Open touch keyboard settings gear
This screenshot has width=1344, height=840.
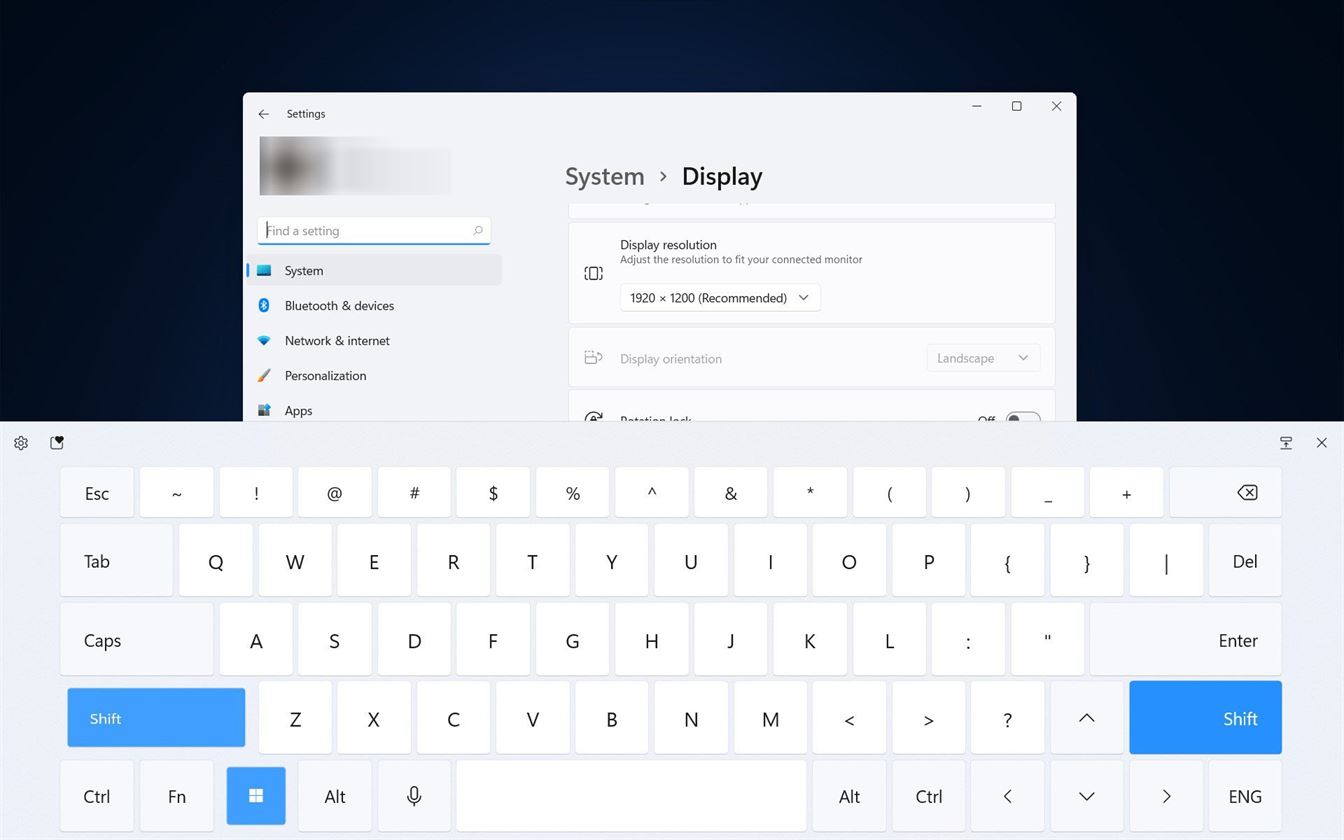click(x=21, y=443)
